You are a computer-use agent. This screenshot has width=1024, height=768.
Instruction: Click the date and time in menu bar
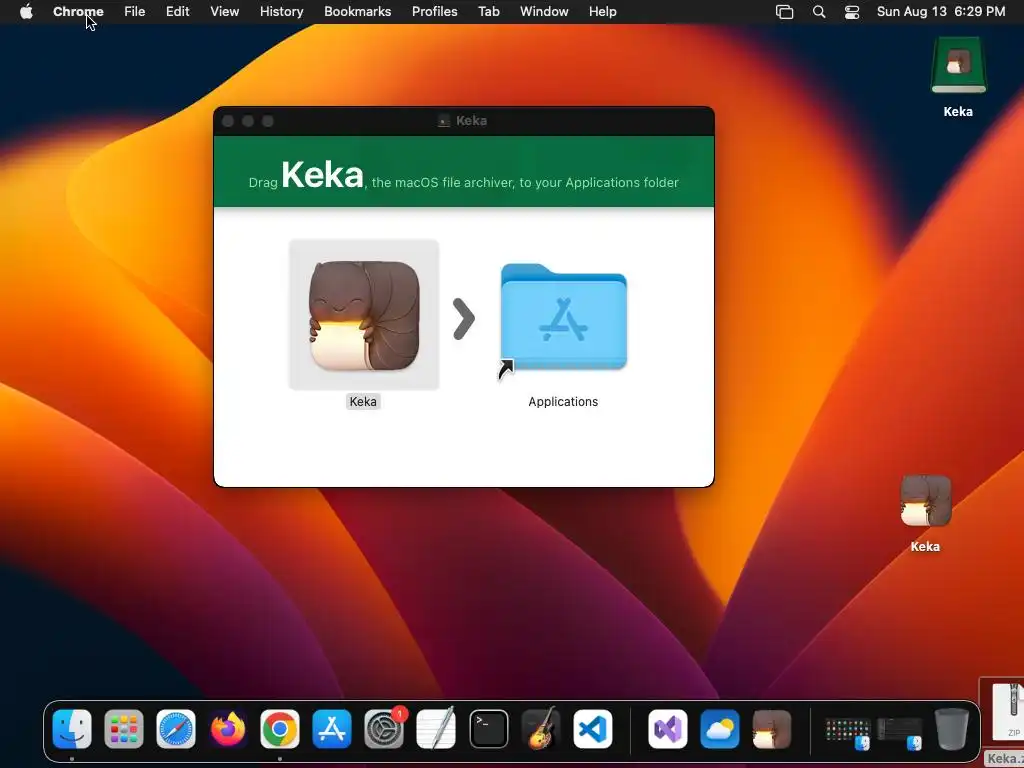pyautogui.click(x=941, y=11)
